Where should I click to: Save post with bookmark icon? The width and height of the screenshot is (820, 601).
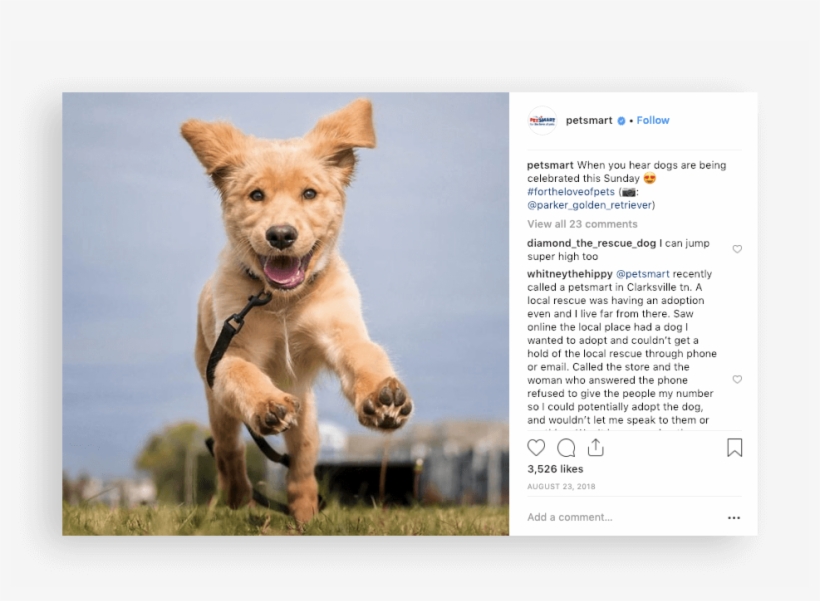tap(734, 448)
